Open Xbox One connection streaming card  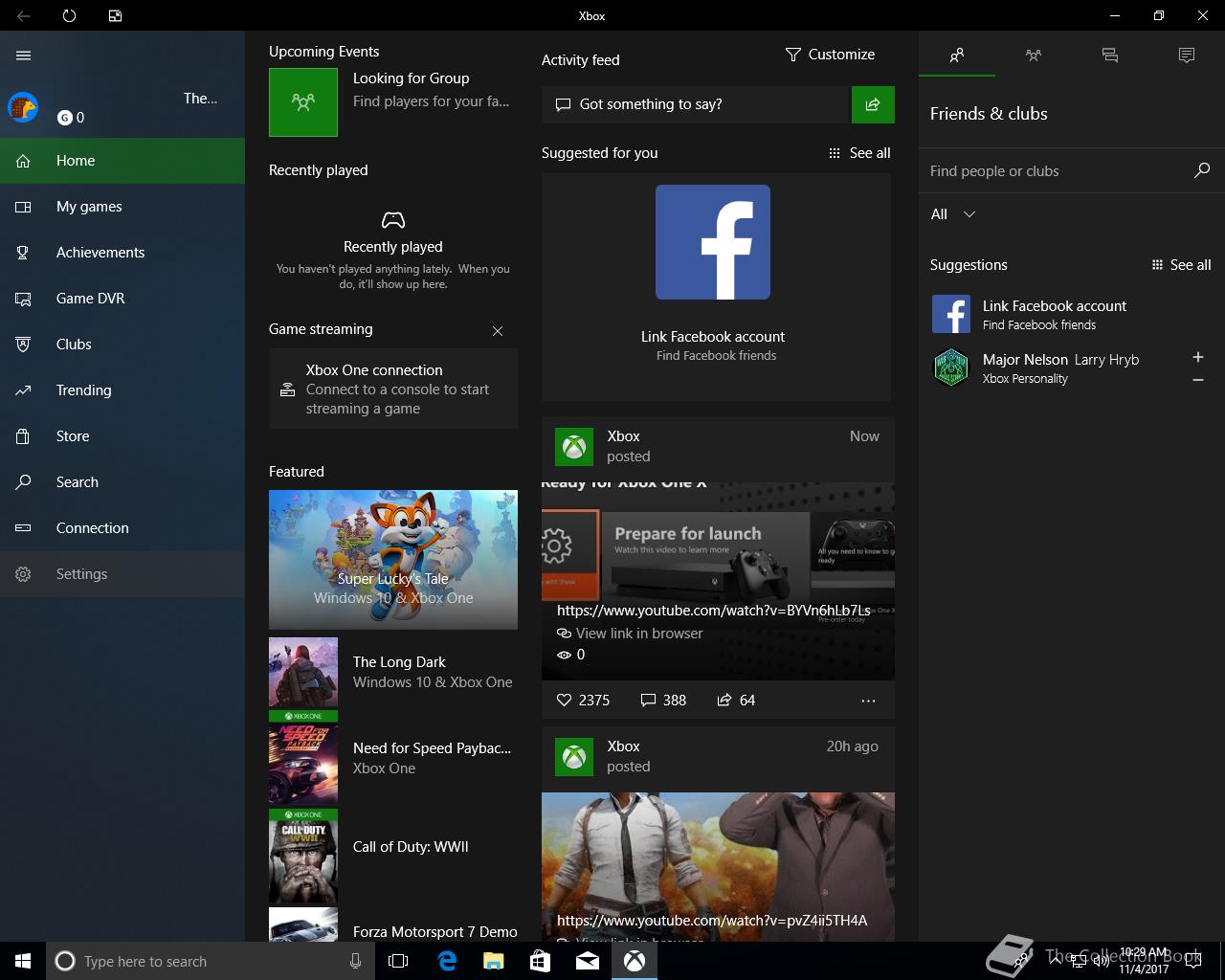click(393, 389)
